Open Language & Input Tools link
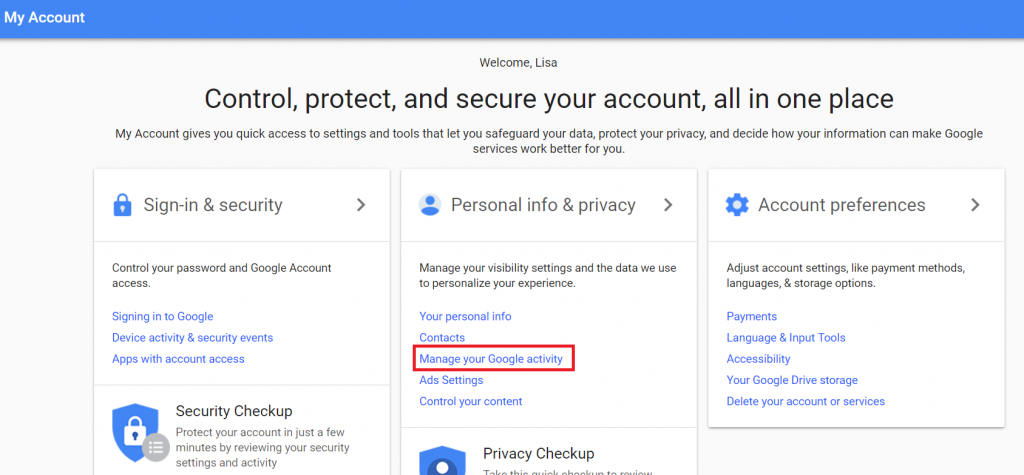The image size is (1024, 475). tap(786, 338)
